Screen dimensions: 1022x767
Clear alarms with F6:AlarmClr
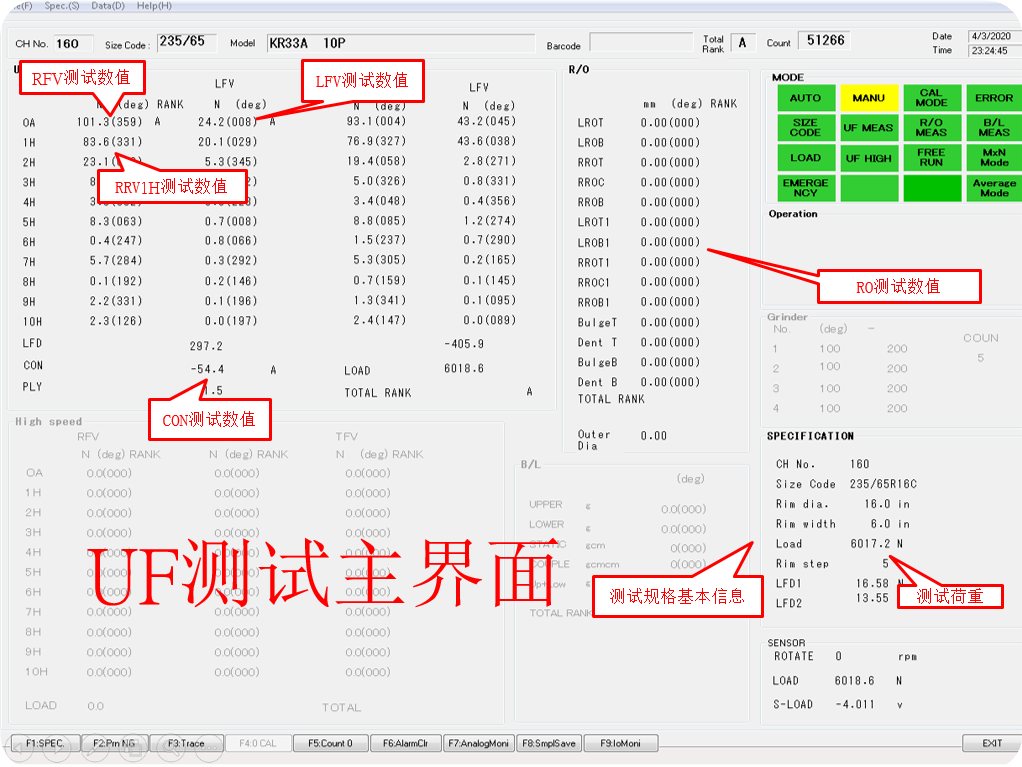(x=405, y=743)
